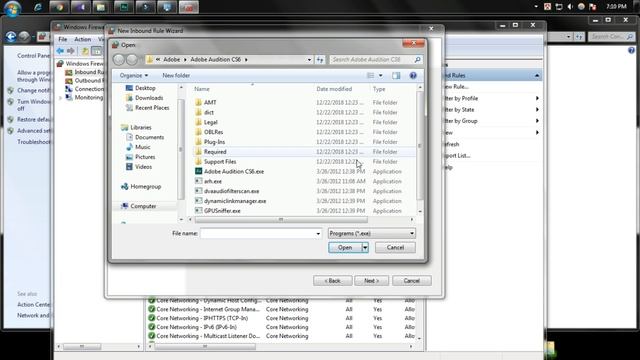Screen dimensions: 640x360
Task: Refresh the address bar location
Action: point(320,60)
